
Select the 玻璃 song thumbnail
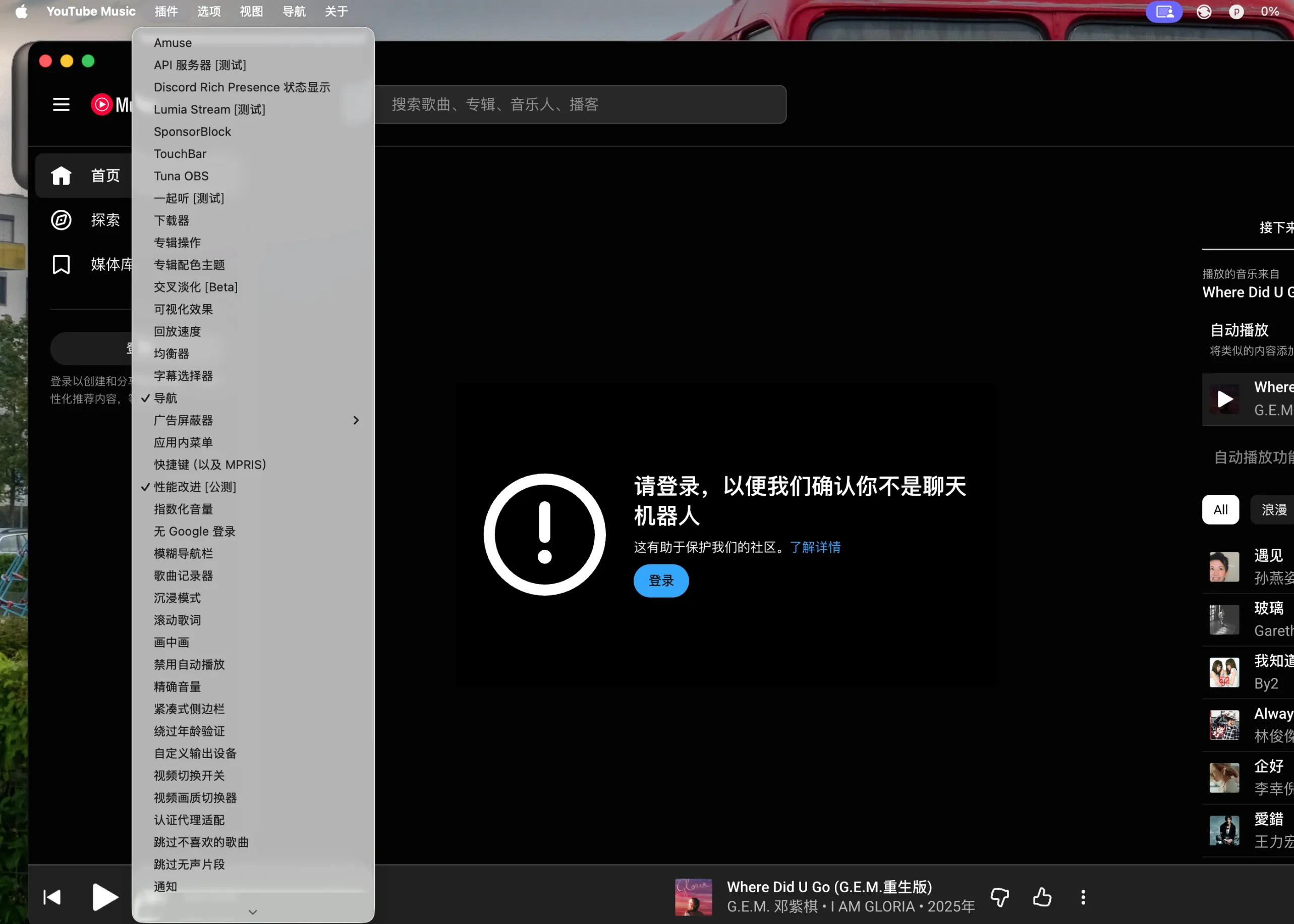[x=1224, y=619]
